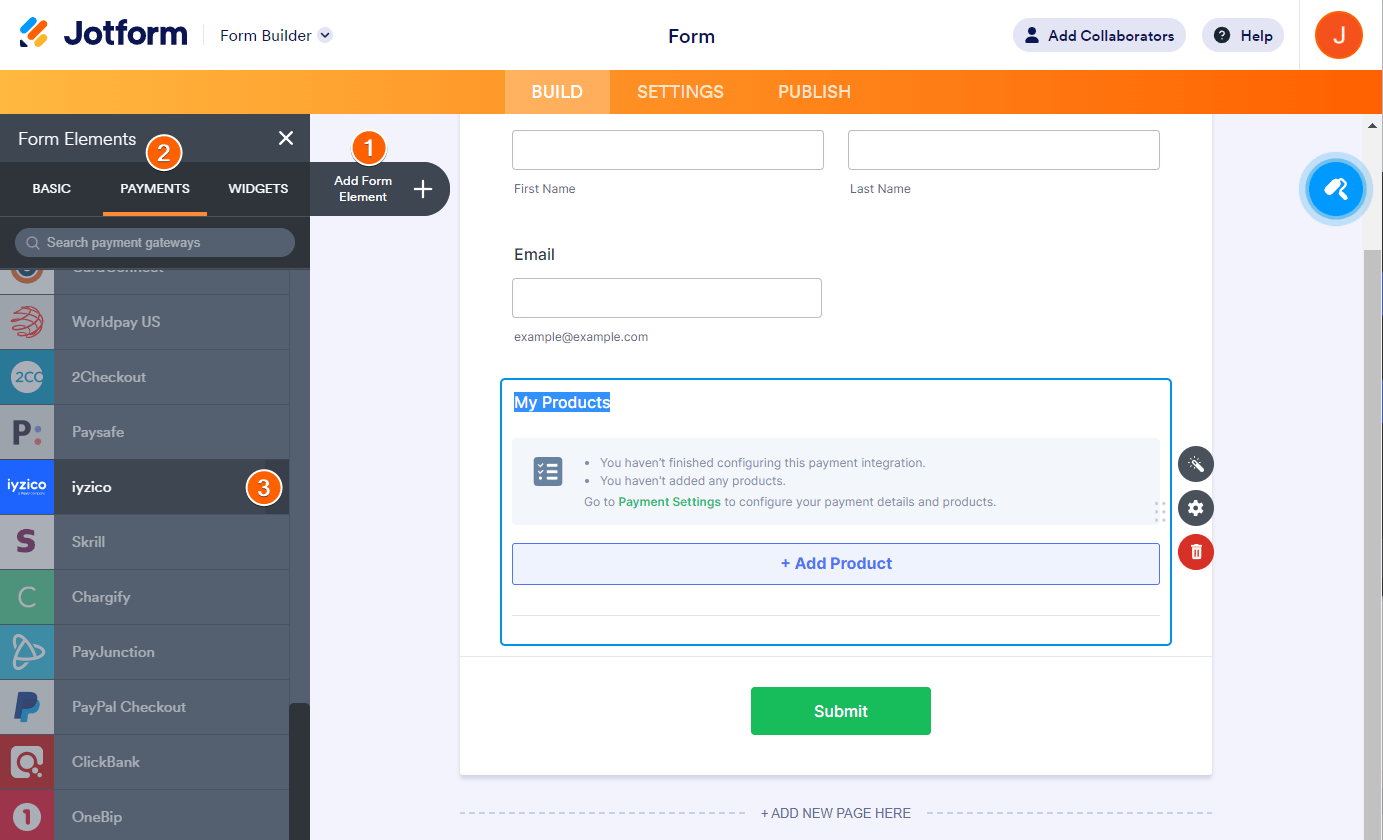This screenshot has width=1383, height=840.
Task: Click the 2Checkout gateway icon
Action: (27, 377)
